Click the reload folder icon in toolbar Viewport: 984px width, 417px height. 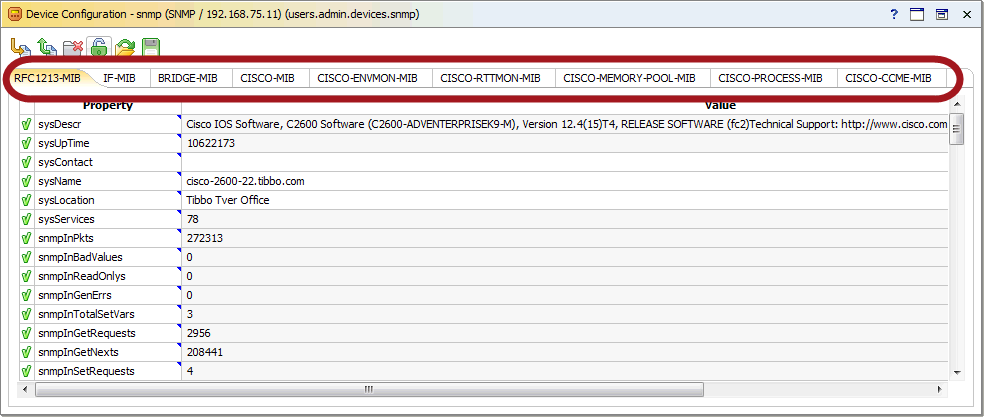125,48
